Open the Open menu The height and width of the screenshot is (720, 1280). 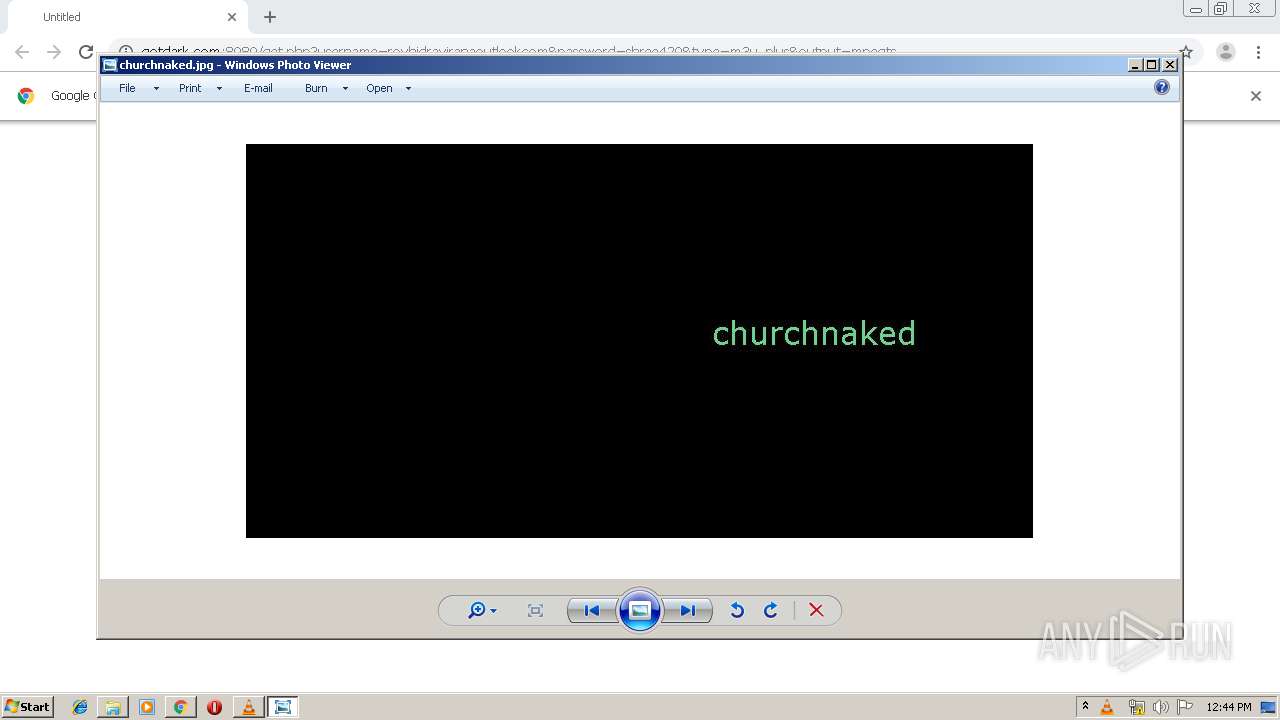coord(379,88)
